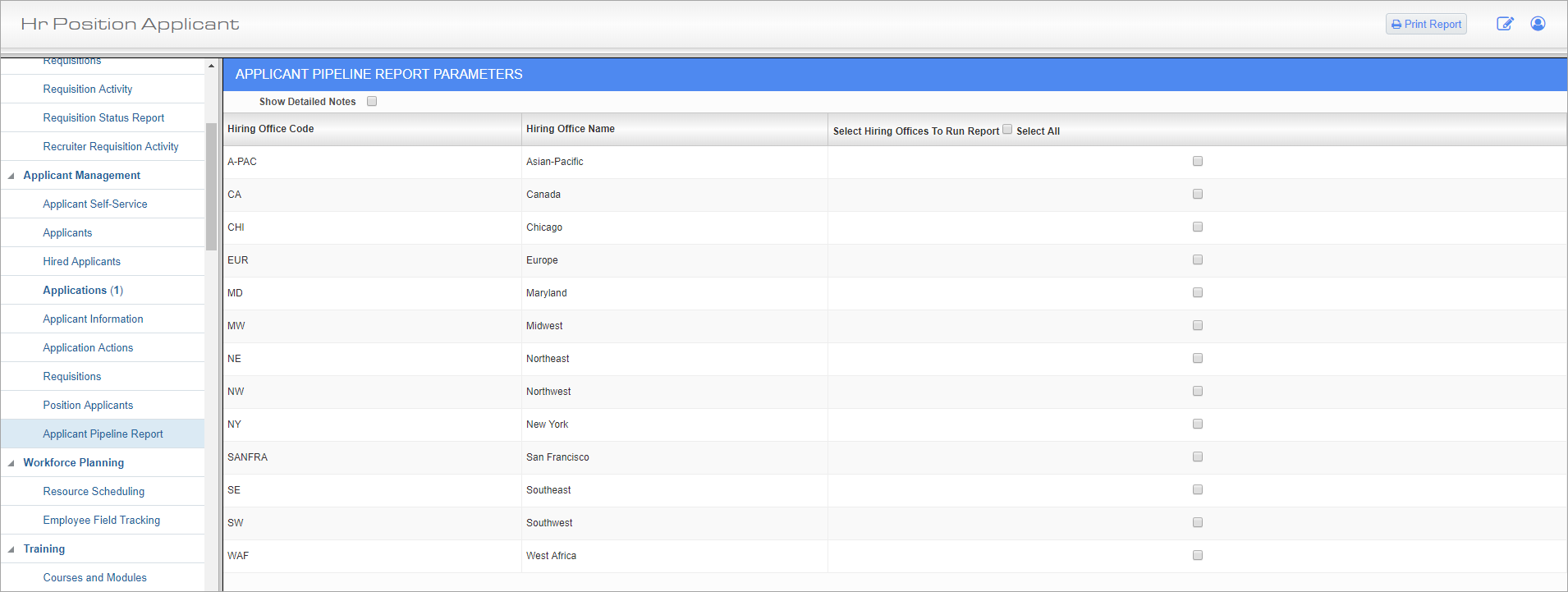Screen dimensions: 1568x592
Task: Tick the checkbox for Asian-Pacific office
Action: click(x=1198, y=162)
